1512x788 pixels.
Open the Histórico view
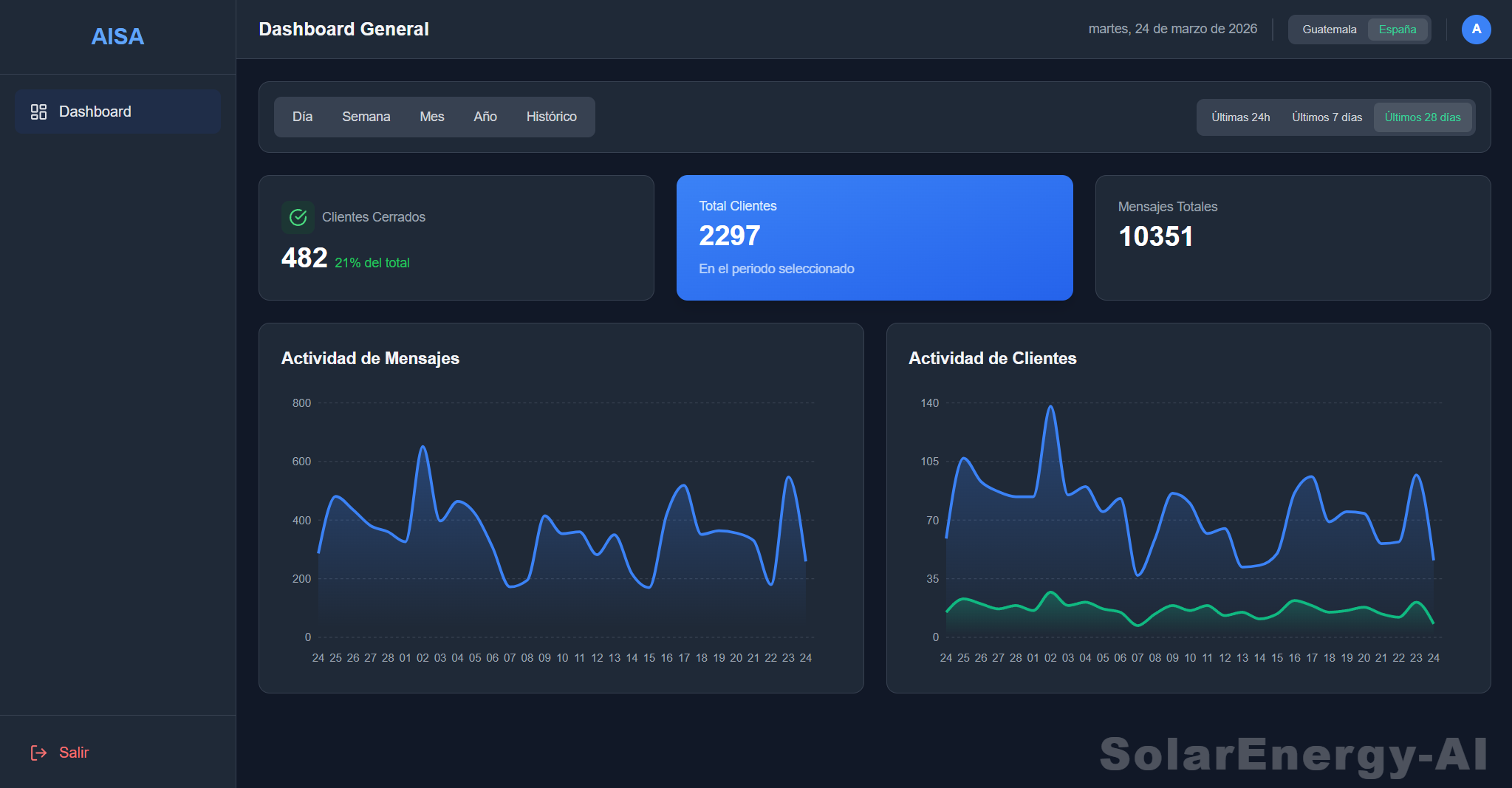(551, 116)
